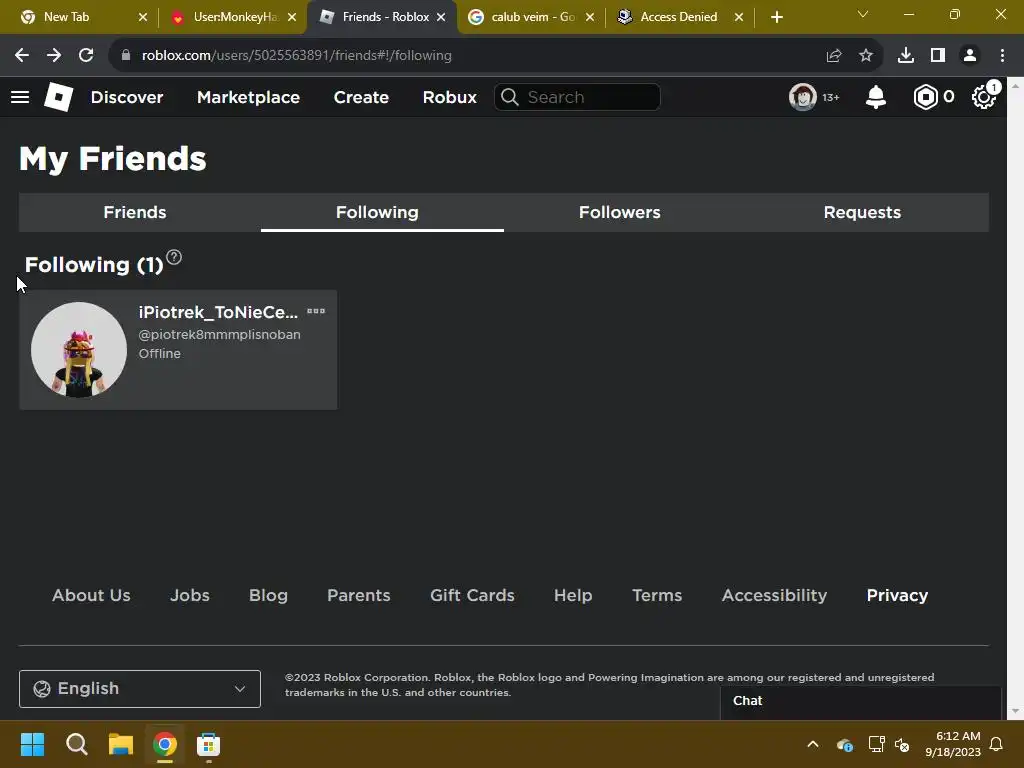Open iPiotrek avatar thumbnail
1024x768 pixels.
tap(79, 349)
